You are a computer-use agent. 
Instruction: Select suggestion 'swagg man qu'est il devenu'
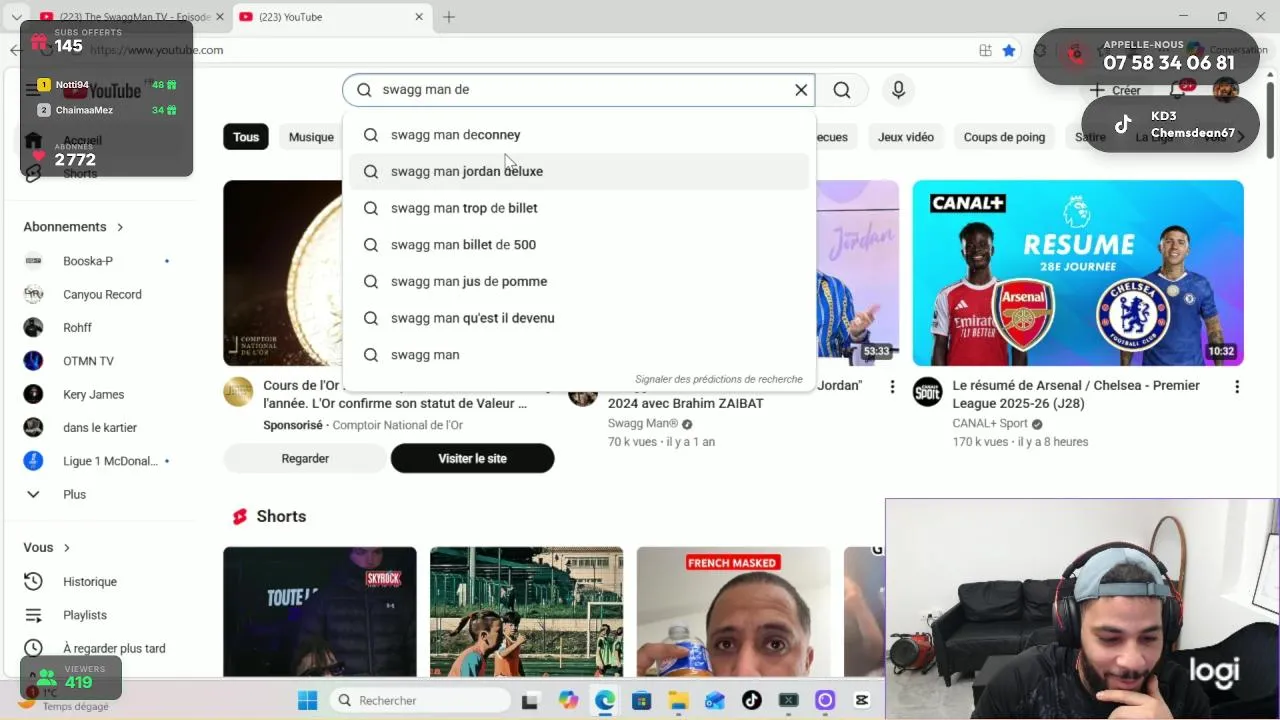pyautogui.click(x=579, y=318)
